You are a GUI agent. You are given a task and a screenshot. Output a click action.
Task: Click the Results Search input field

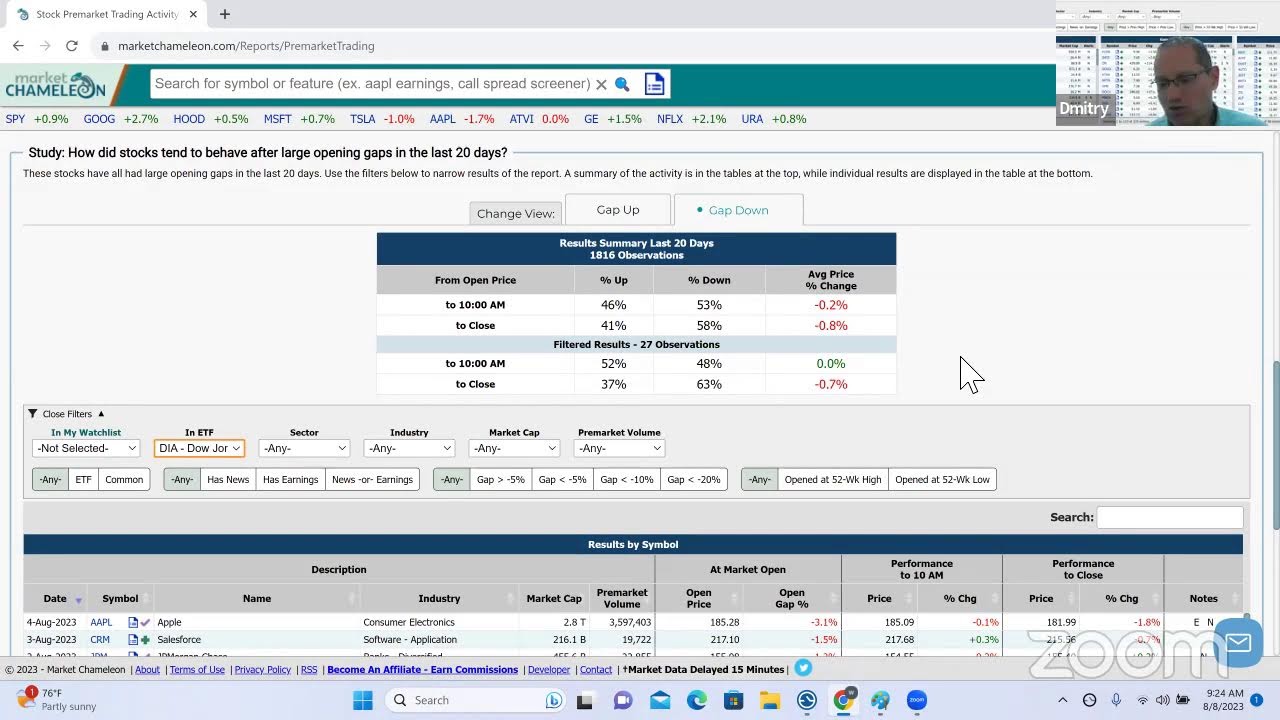point(1170,517)
